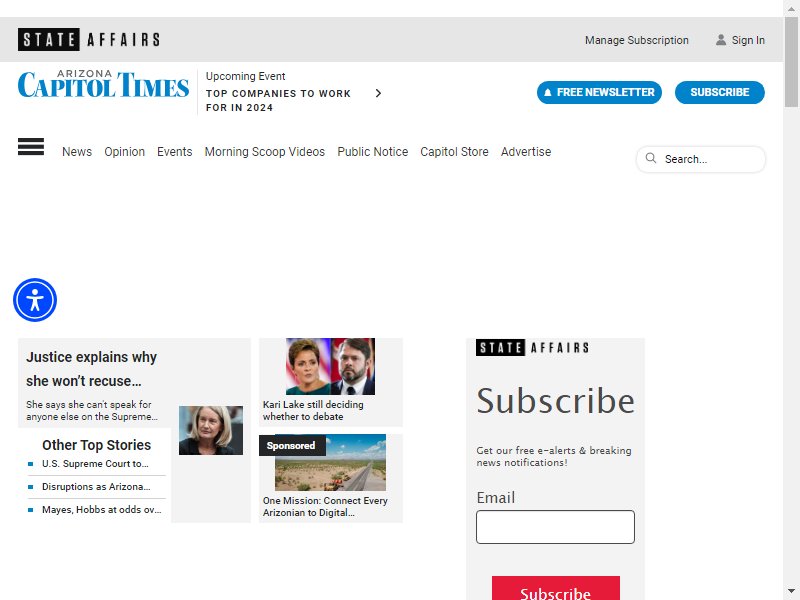Image resolution: width=800 pixels, height=600 pixels.
Task: Focus the Search input field
Action: [x=701, y=159]
